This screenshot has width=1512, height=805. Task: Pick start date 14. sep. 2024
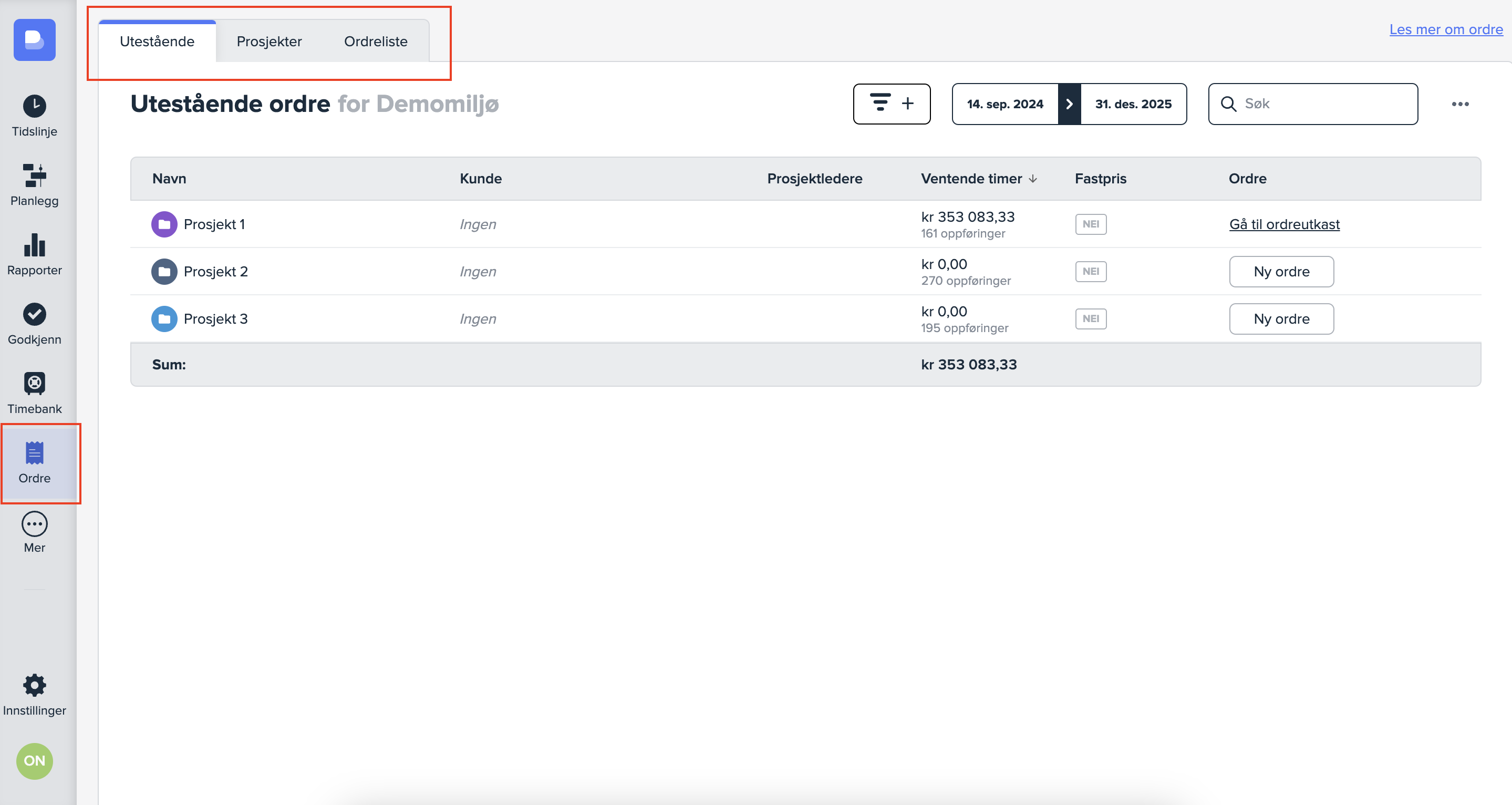click(x=1004, y=104)
